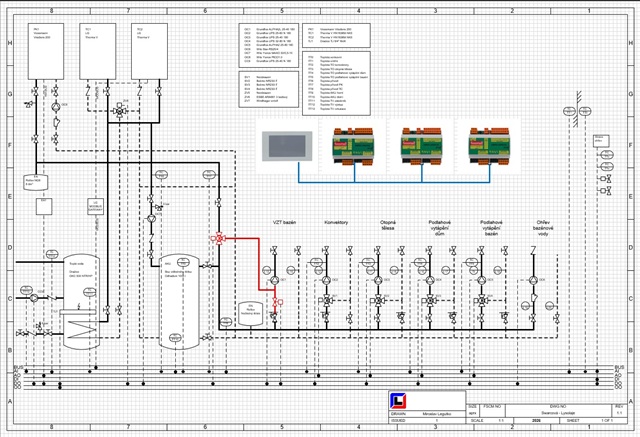Click mixing valve in Podlahové vytápění dům branch
Screen dimensions: 640x437
click(430, 301)
